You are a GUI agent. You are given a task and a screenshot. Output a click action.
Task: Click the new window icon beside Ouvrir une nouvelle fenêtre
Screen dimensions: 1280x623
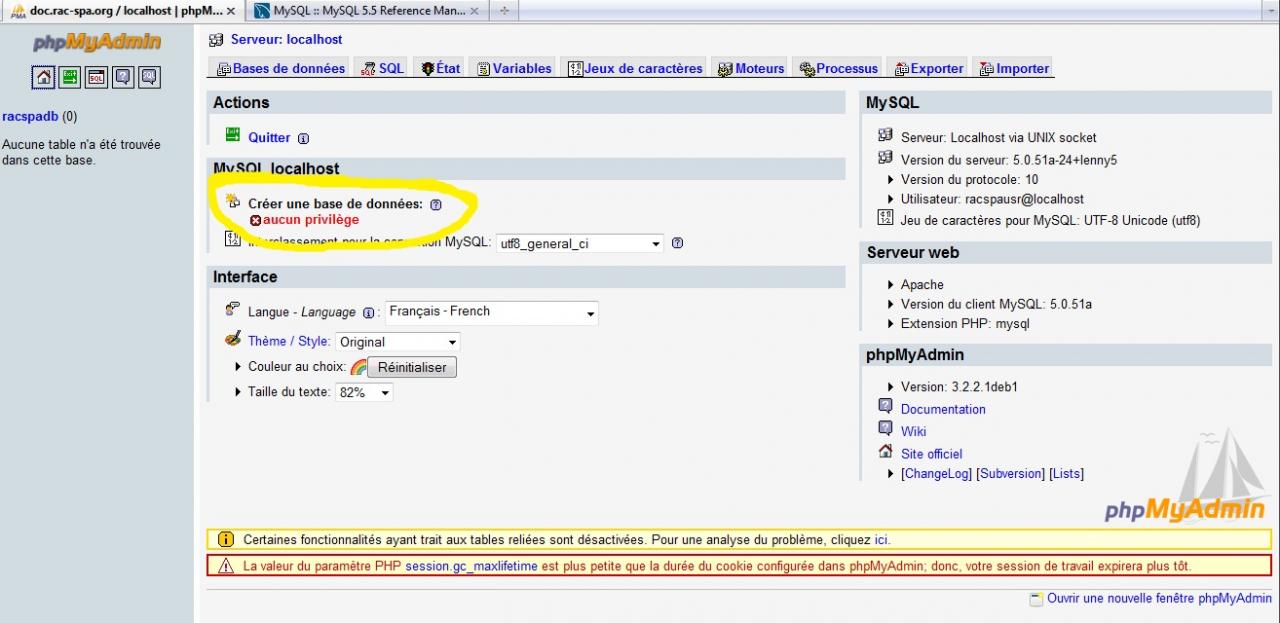coord(1036,599)
